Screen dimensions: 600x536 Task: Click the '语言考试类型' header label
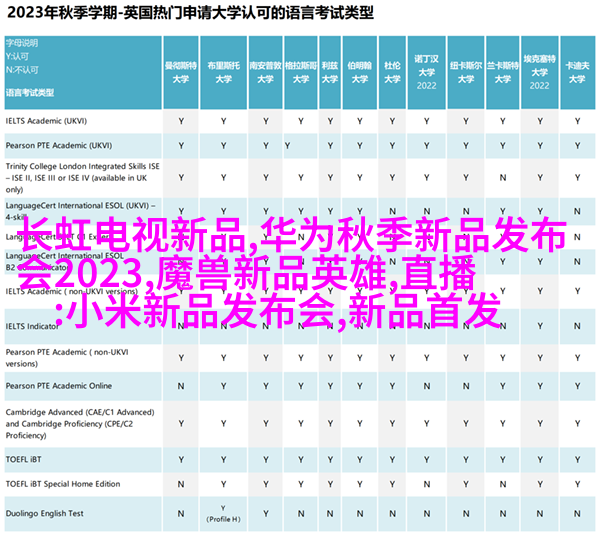click(x=30, y=92)
